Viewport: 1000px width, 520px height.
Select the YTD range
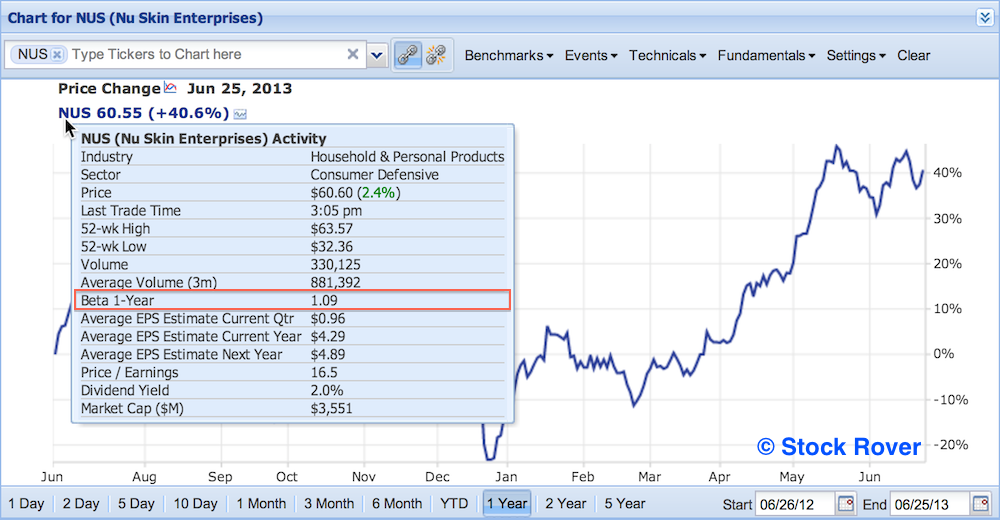point(454,503)
